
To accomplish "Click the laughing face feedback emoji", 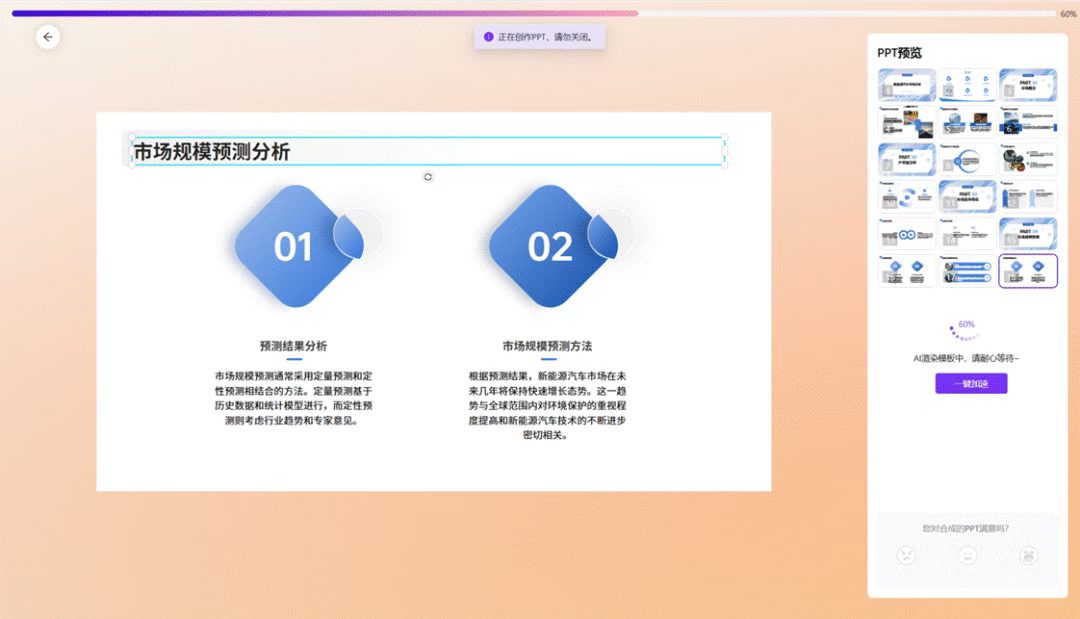I will click(1028, 556).
